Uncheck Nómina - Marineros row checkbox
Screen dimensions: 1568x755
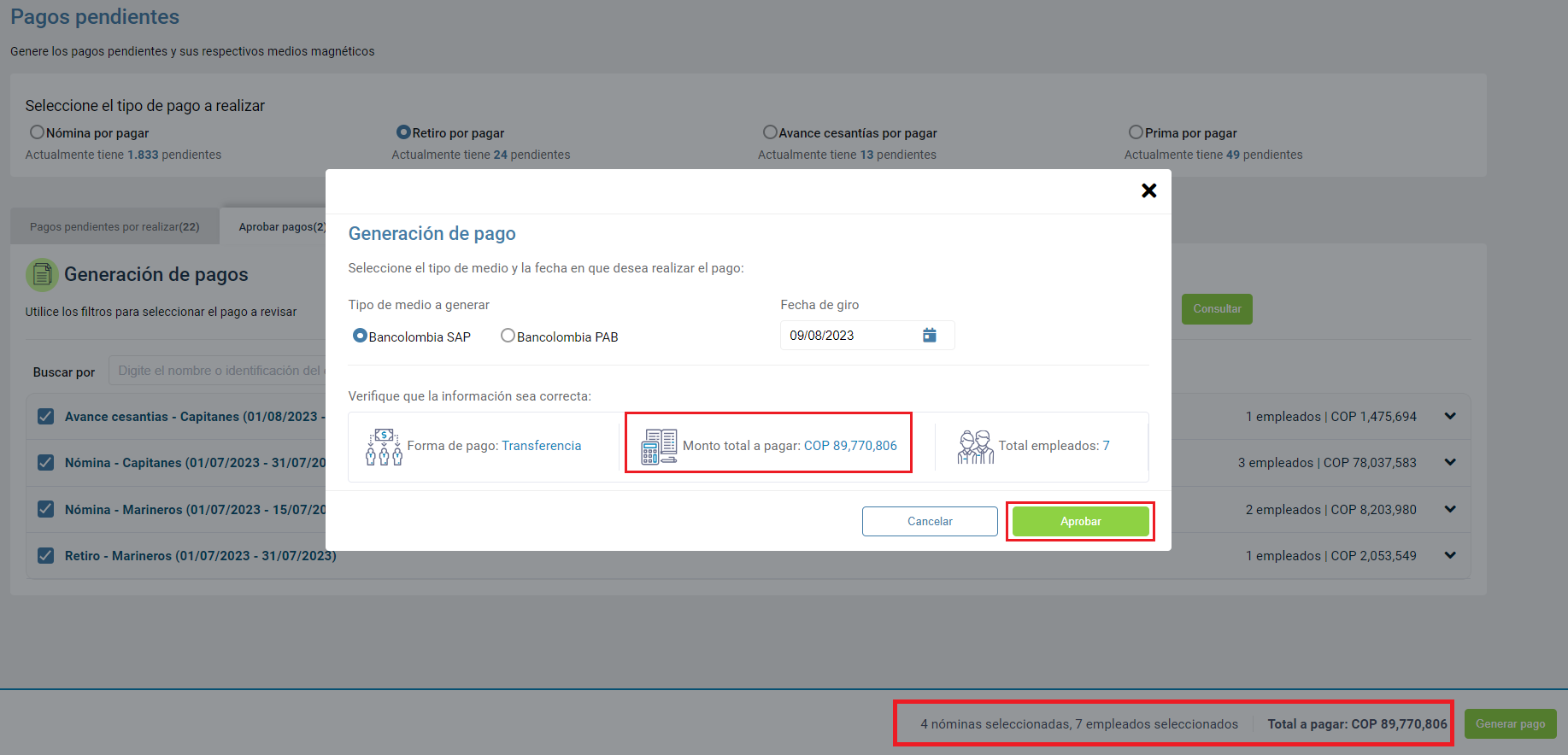[46, 510]
